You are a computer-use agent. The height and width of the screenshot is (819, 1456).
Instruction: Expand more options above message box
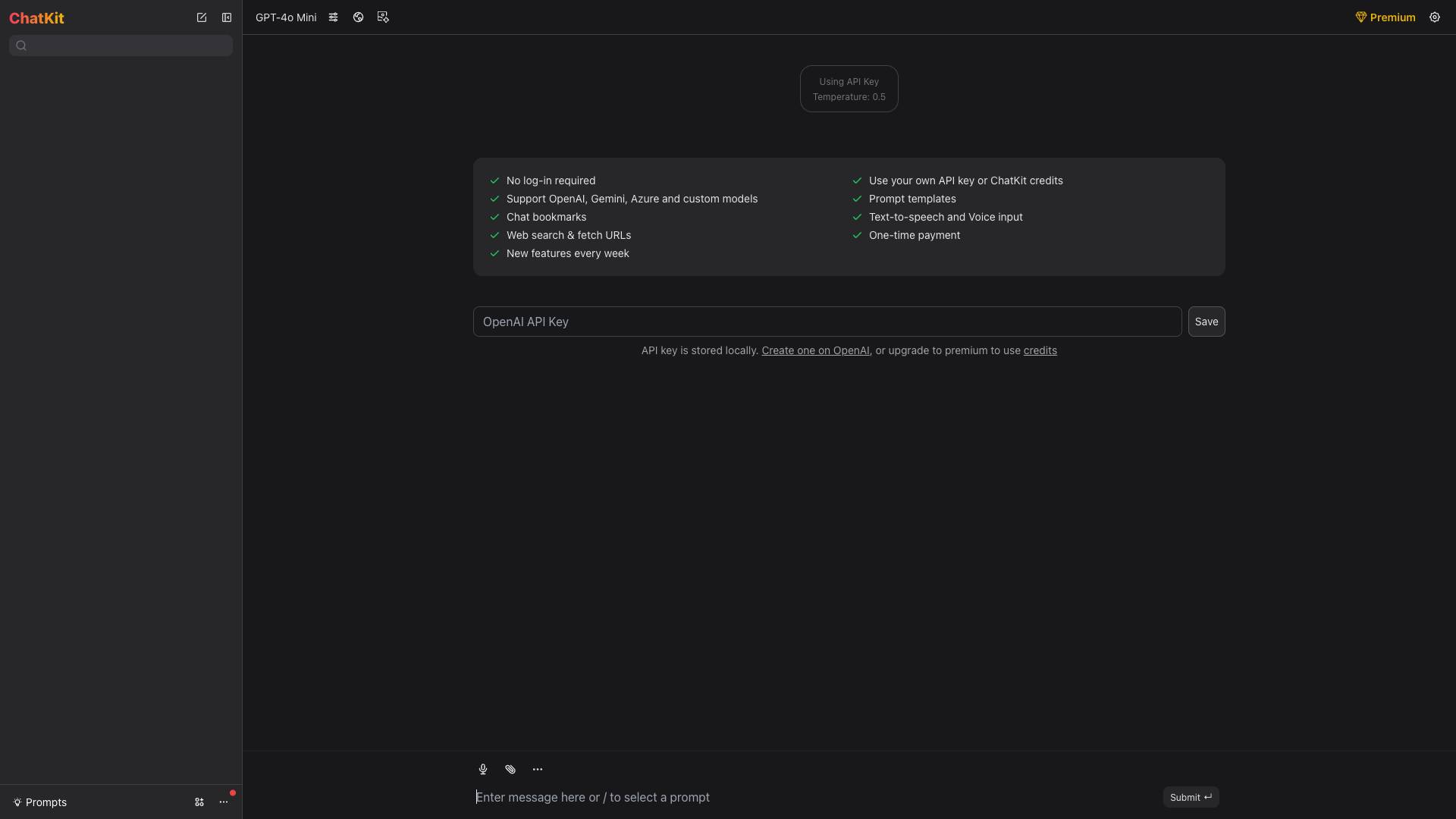pos(538,769)
